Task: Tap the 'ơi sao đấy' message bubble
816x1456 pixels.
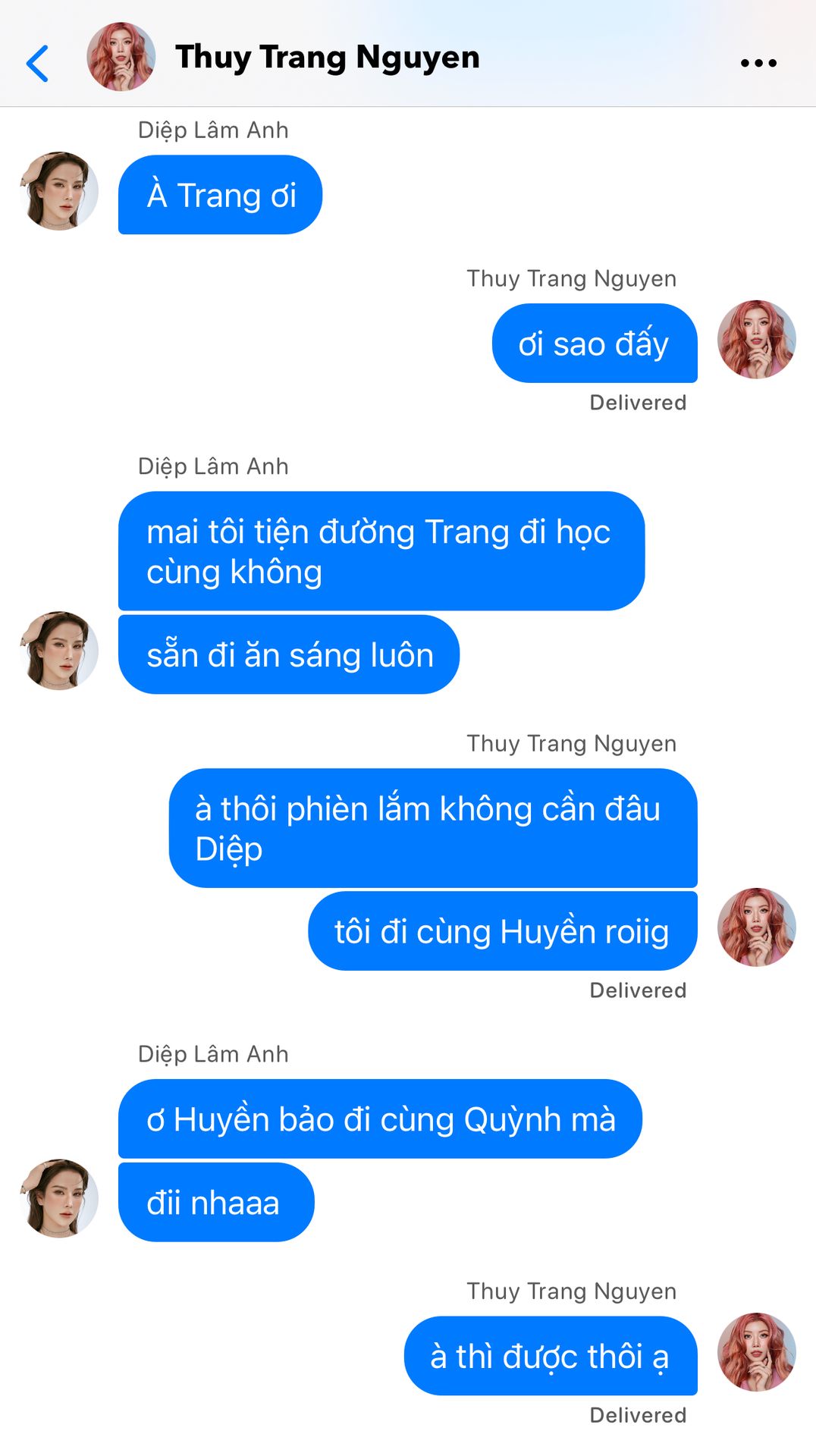Action: point(595,343)
